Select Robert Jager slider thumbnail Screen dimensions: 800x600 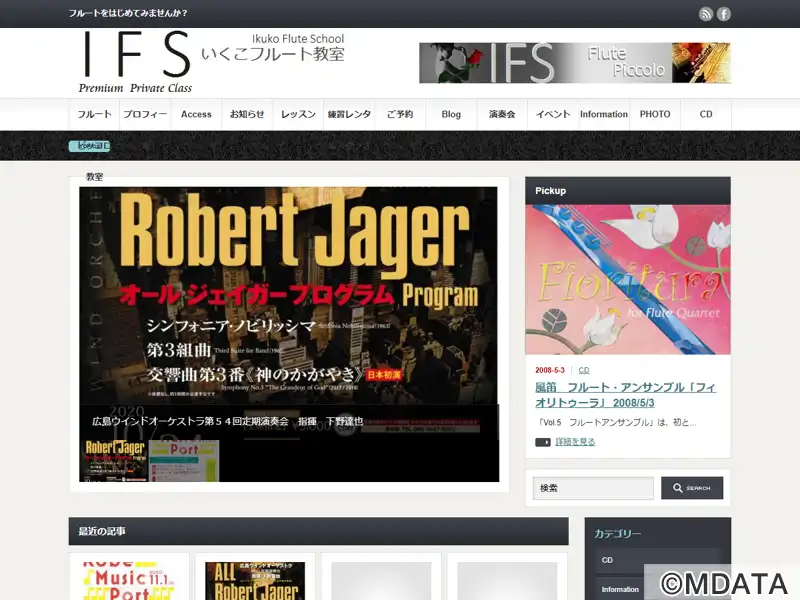tap(113, 460)
